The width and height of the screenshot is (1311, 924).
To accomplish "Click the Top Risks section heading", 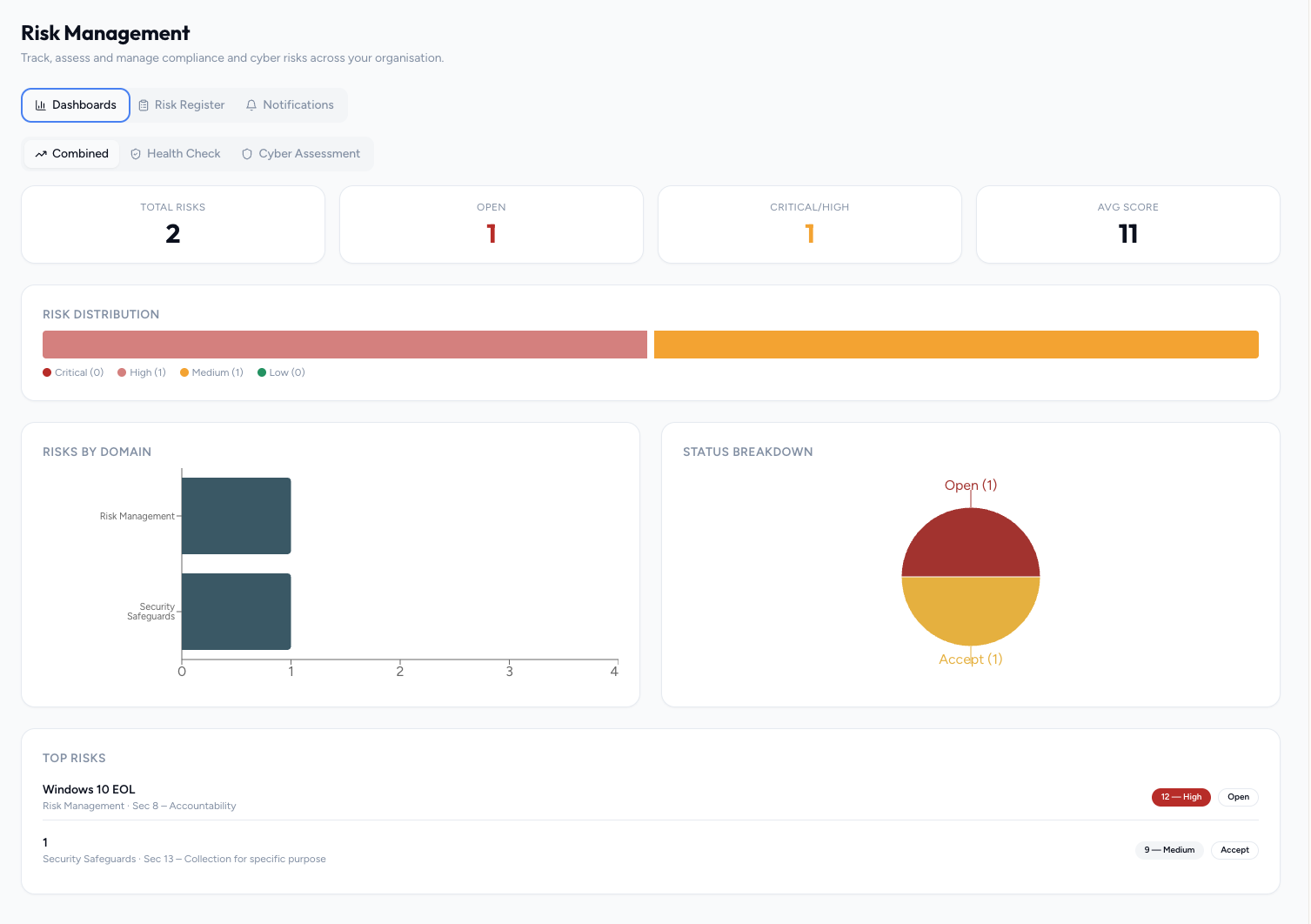I will [x=74, y=758].
